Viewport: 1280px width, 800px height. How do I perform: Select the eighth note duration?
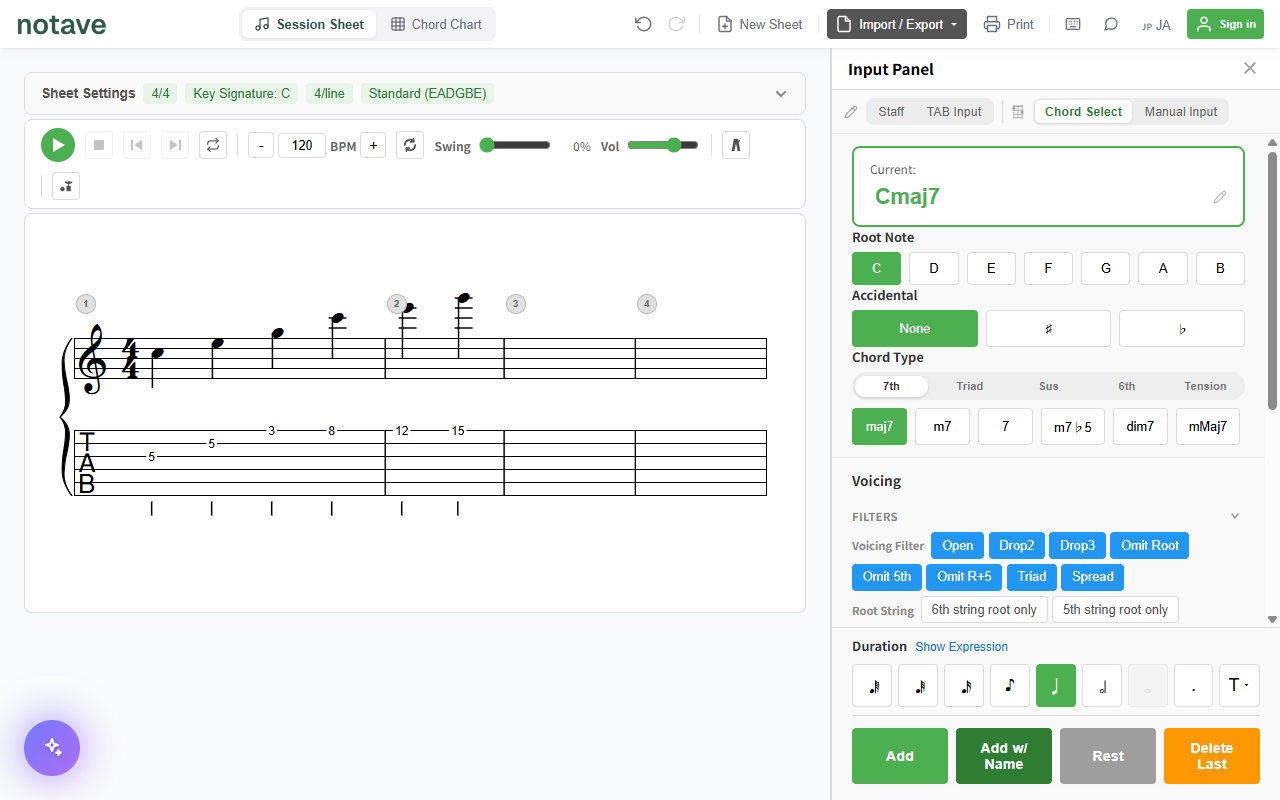pyautogui.click(x=1010, y=686)
